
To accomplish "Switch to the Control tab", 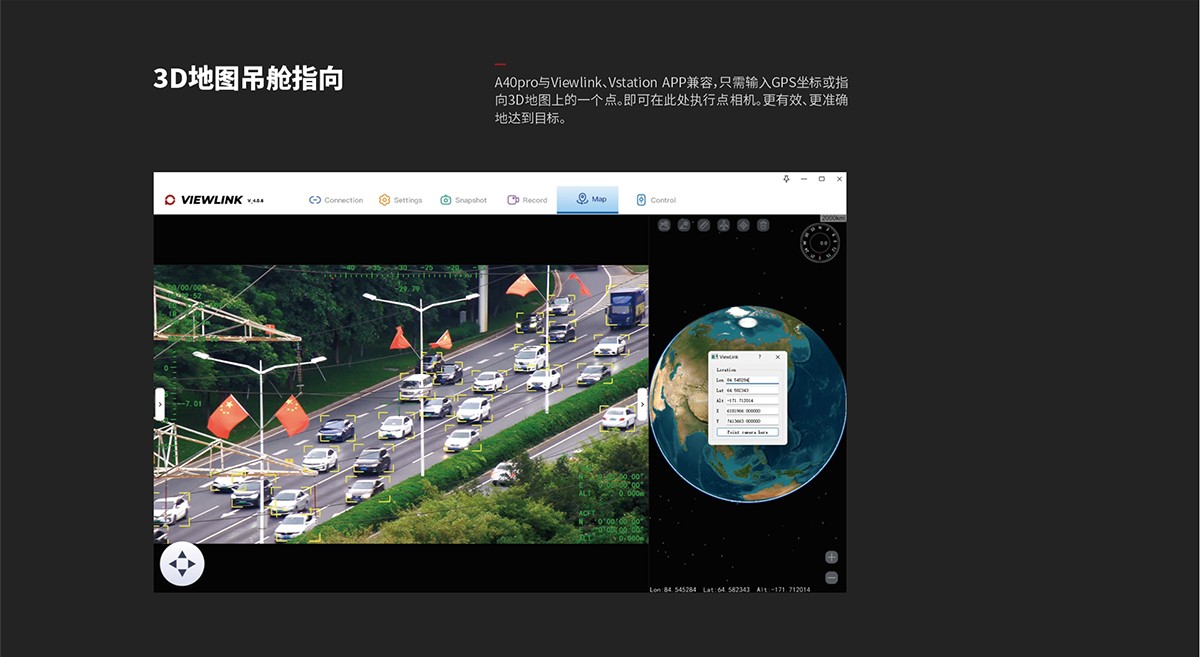I will coord(656,200).
